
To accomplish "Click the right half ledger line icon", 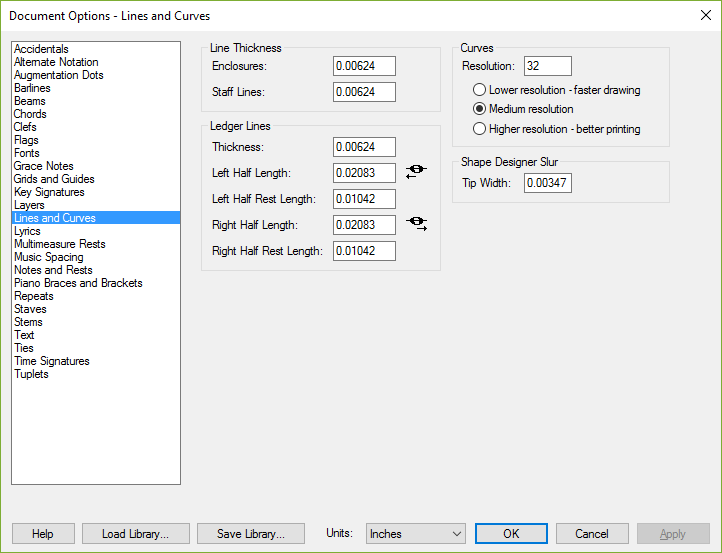I will coord(416,224).
